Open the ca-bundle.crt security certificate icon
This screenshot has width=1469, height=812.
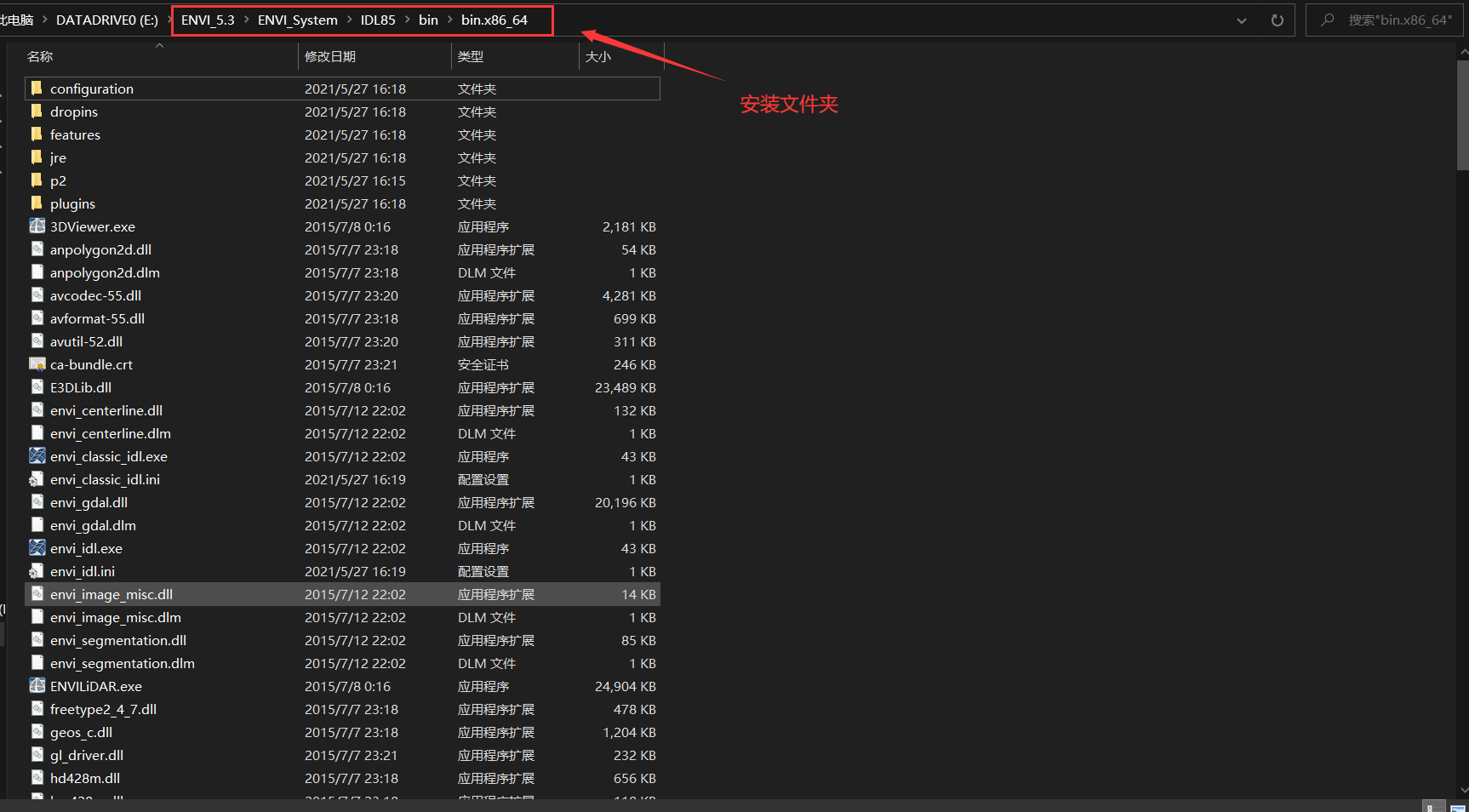pyautogui.click(x=37, y=364)
